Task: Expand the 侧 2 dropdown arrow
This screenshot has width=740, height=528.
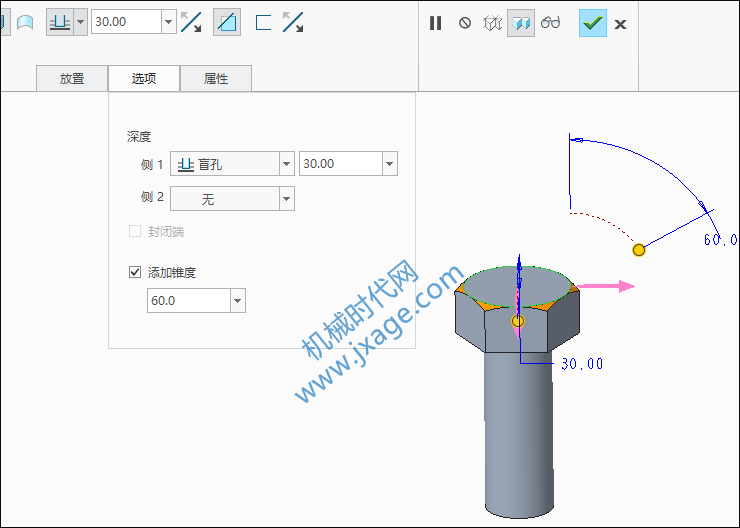Action: [x=286, y=199]
